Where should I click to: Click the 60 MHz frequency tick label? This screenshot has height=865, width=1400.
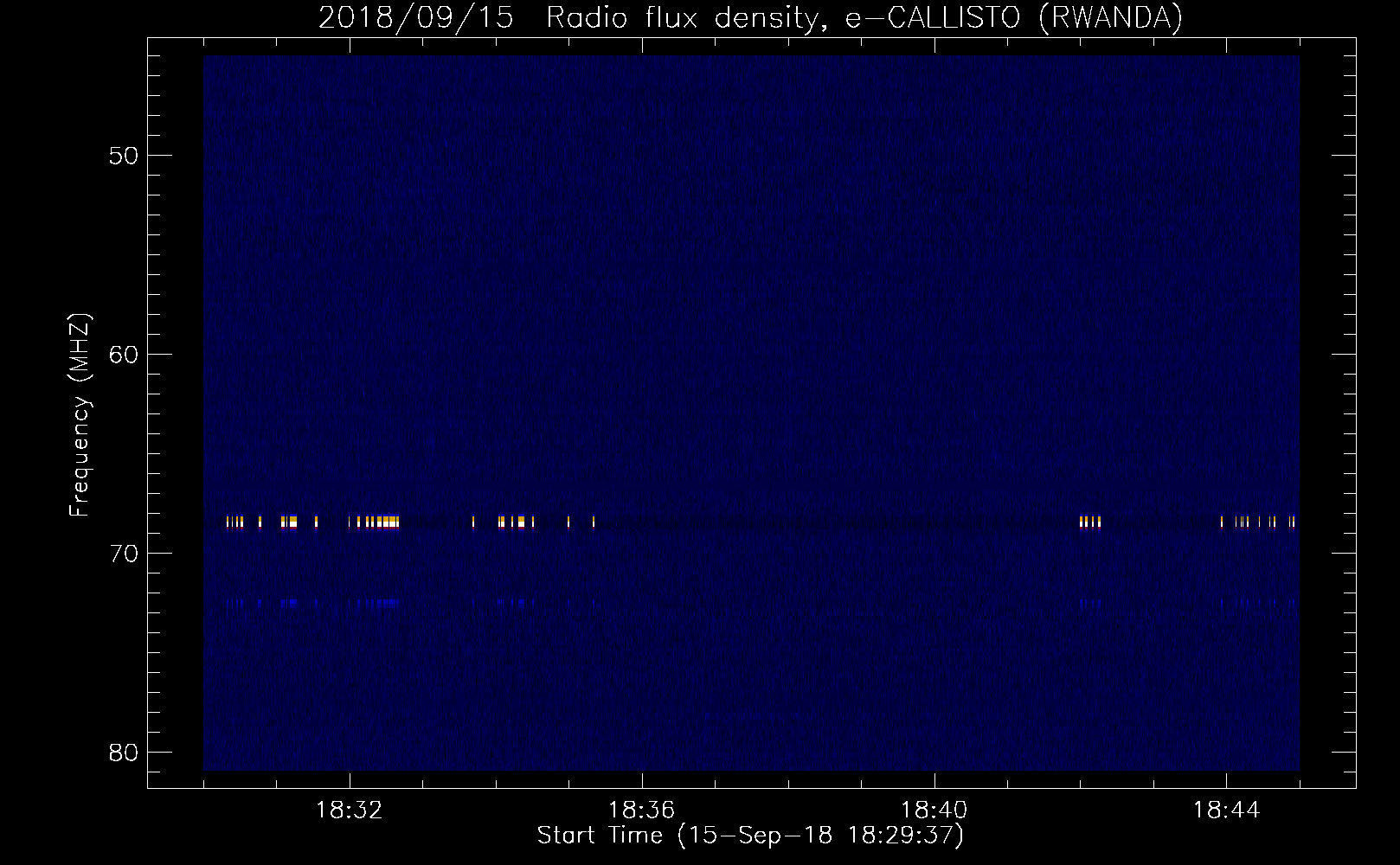(124, 355)
